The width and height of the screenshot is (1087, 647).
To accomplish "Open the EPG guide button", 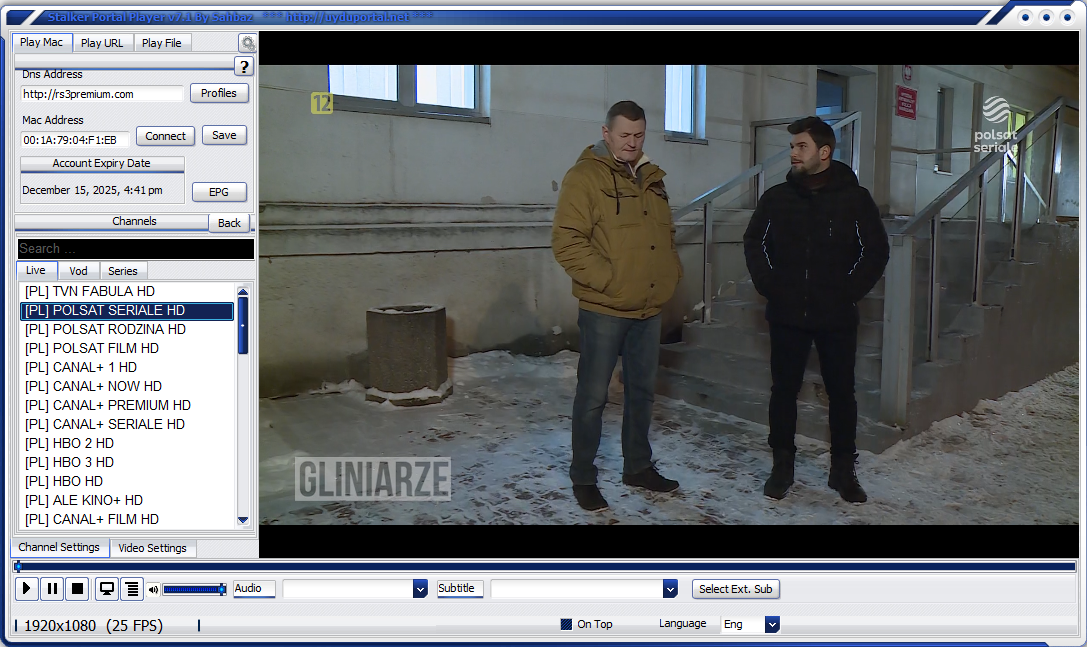I will pos(219,192).
